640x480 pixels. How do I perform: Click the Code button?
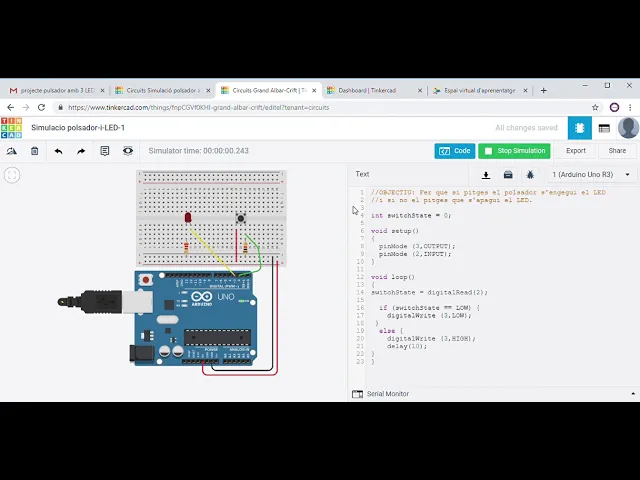click(455, 151)
